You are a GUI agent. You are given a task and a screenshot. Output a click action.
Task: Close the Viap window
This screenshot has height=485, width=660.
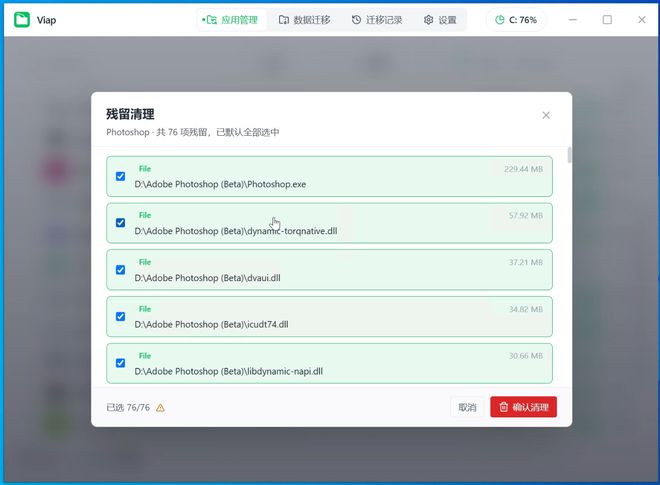[641, 20]
